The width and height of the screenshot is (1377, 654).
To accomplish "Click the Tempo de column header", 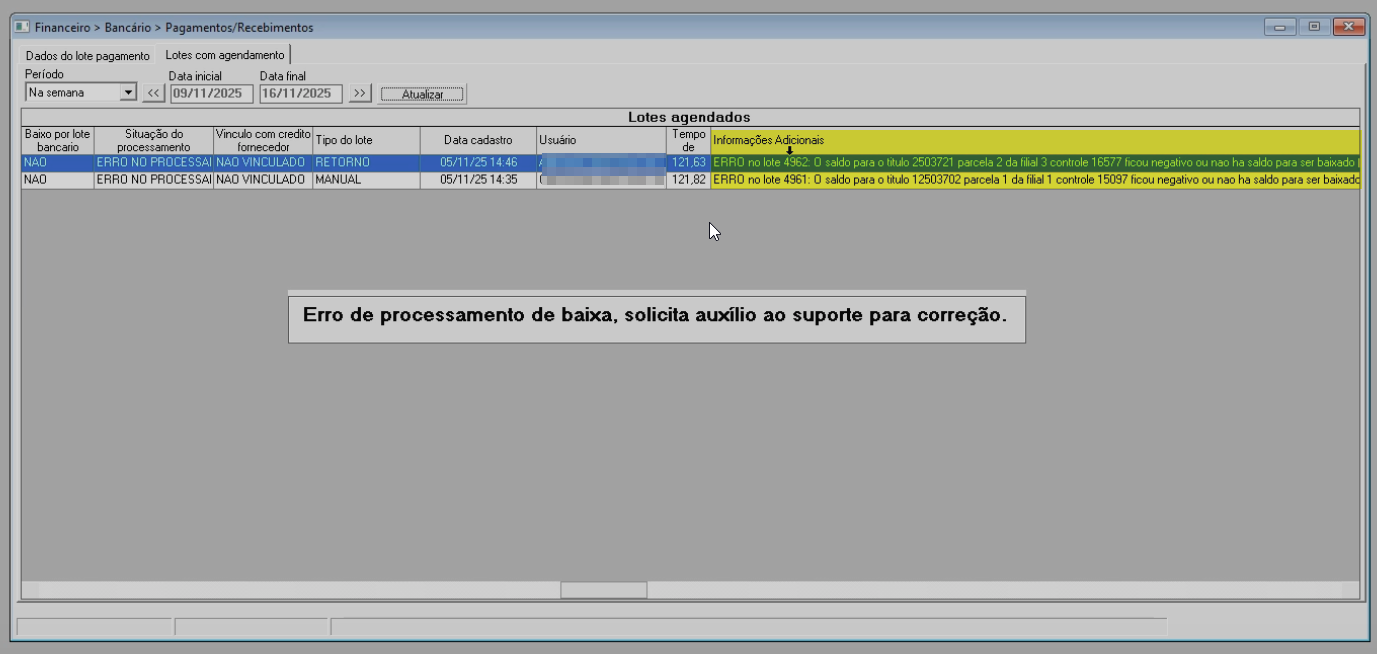I will 688,140.
